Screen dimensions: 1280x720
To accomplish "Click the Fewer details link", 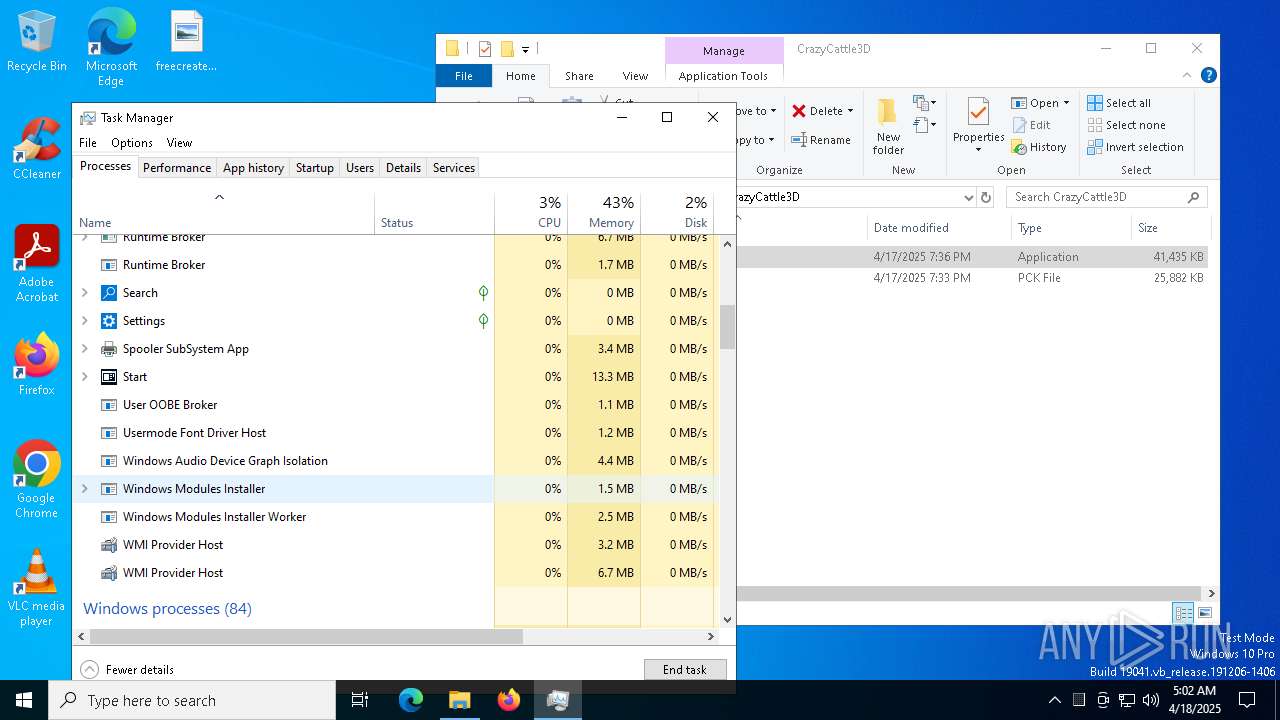I will point(140,670).
